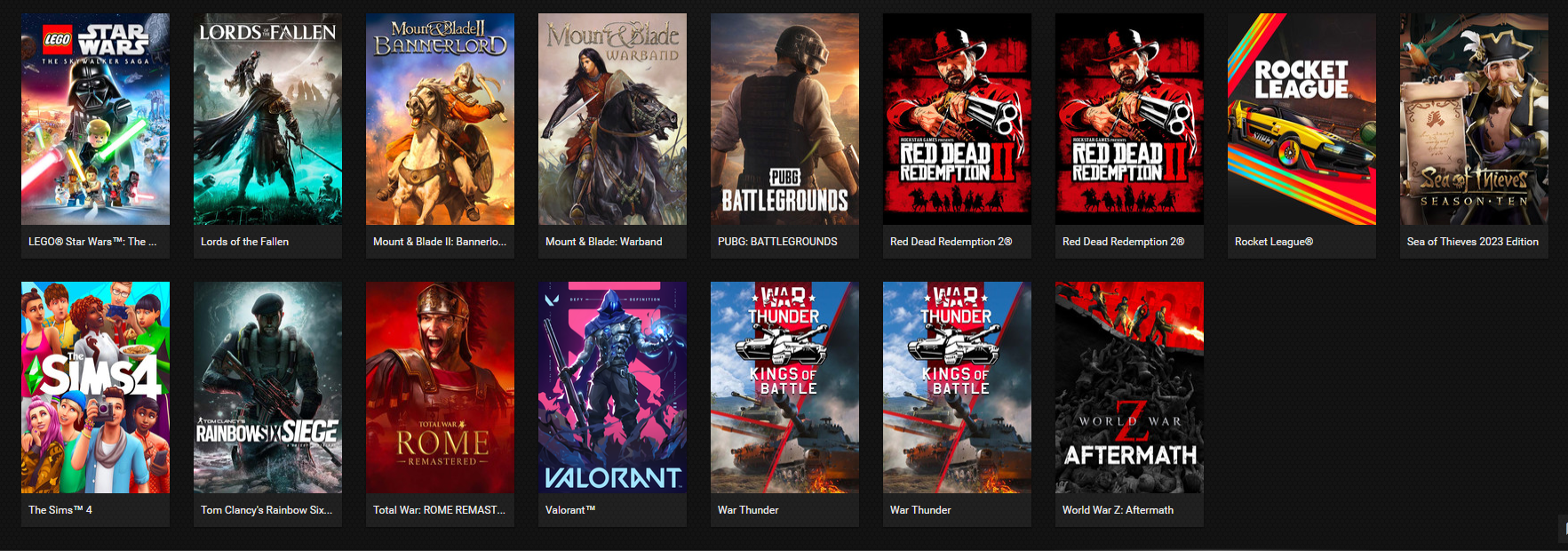Click the Mount & Blade Warband cover art

pos(612,119)
